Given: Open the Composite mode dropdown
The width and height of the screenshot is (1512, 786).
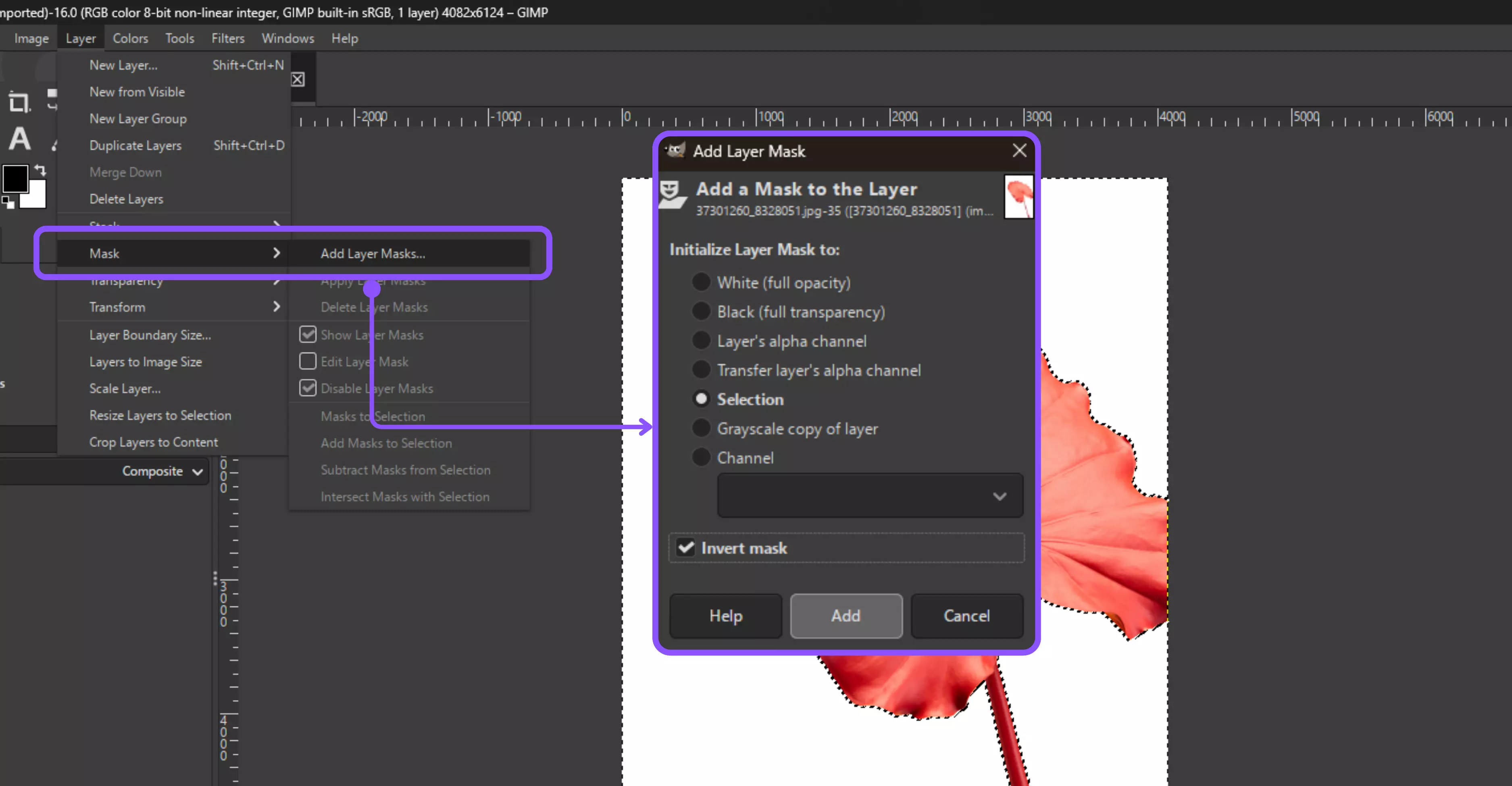Looking at the screenshot, I should click(x=162, y=471).
